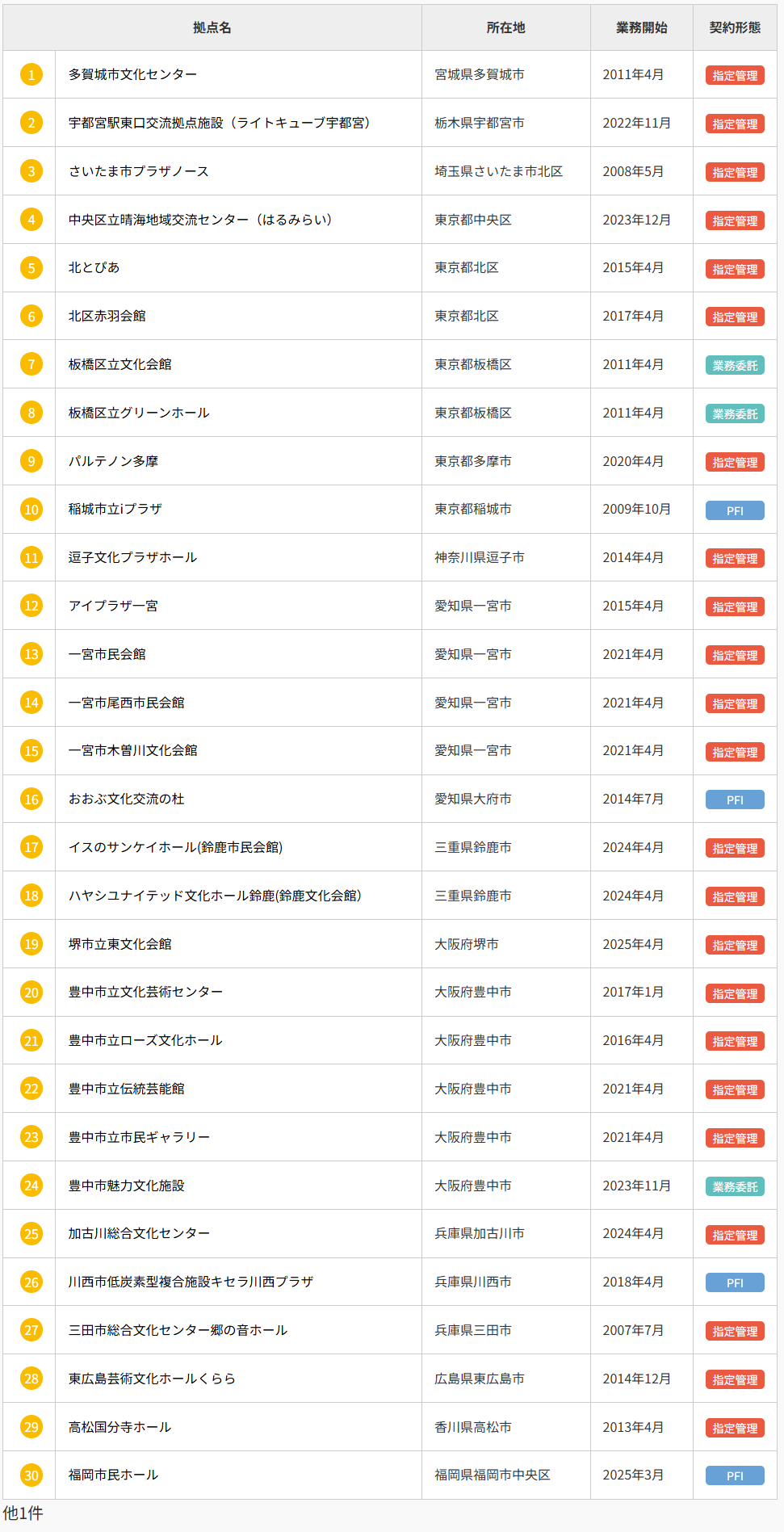Click 業務委託 tag for 豊中市魅力文化施設
This screenshot has height=1532, width=784.
(735, 1186)
